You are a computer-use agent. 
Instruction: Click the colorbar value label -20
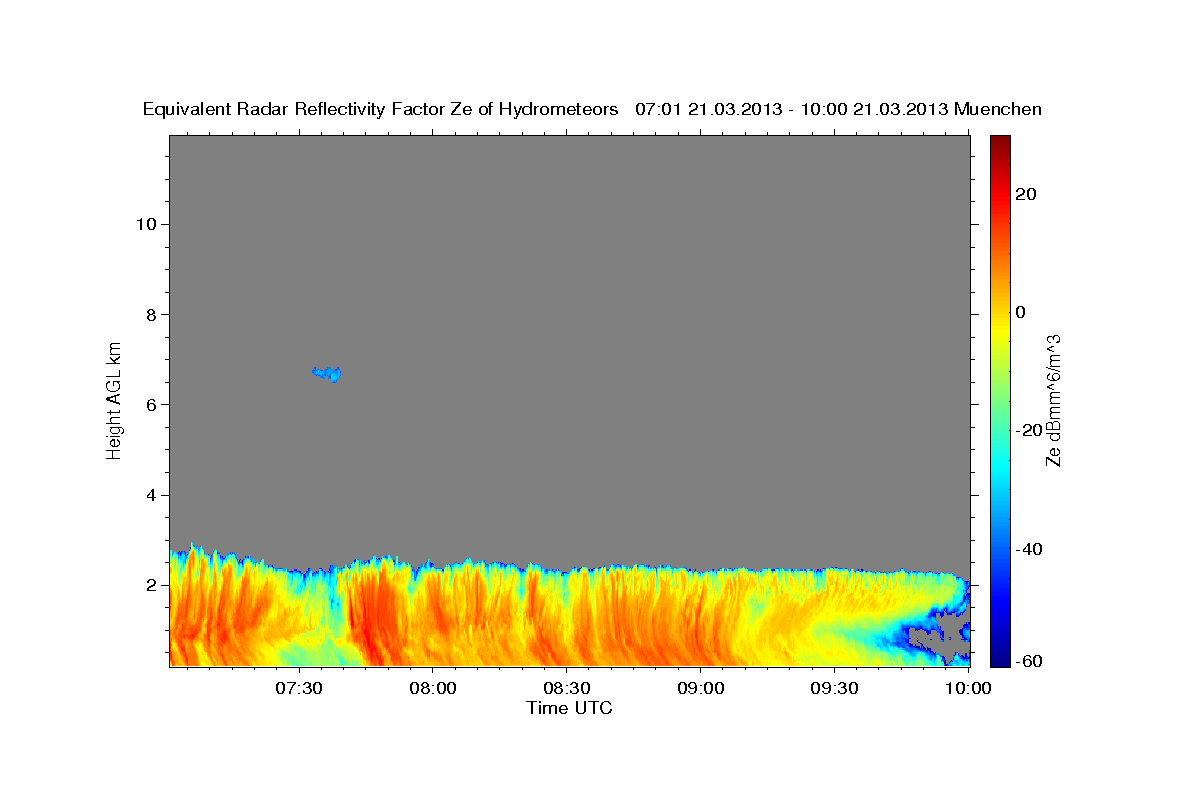pos(1029,430)
